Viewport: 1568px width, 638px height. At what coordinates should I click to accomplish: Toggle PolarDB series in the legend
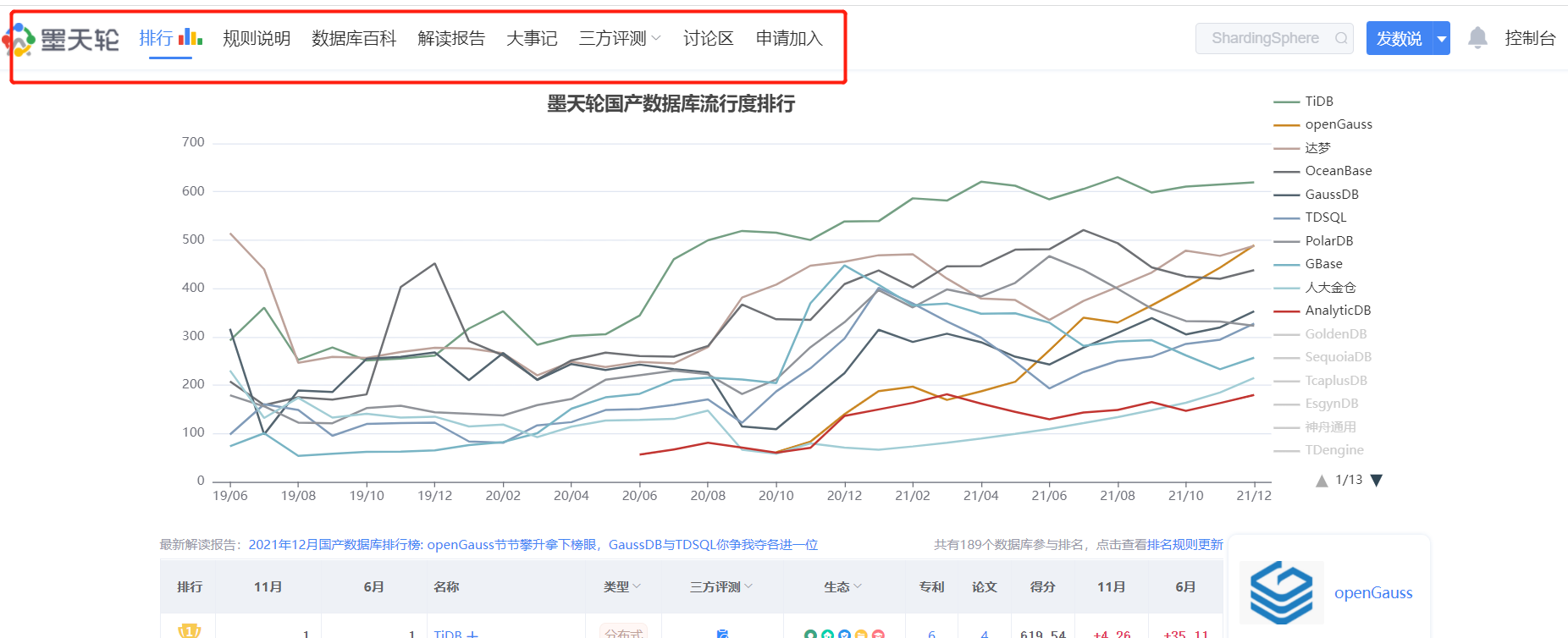coord(1314,241)
